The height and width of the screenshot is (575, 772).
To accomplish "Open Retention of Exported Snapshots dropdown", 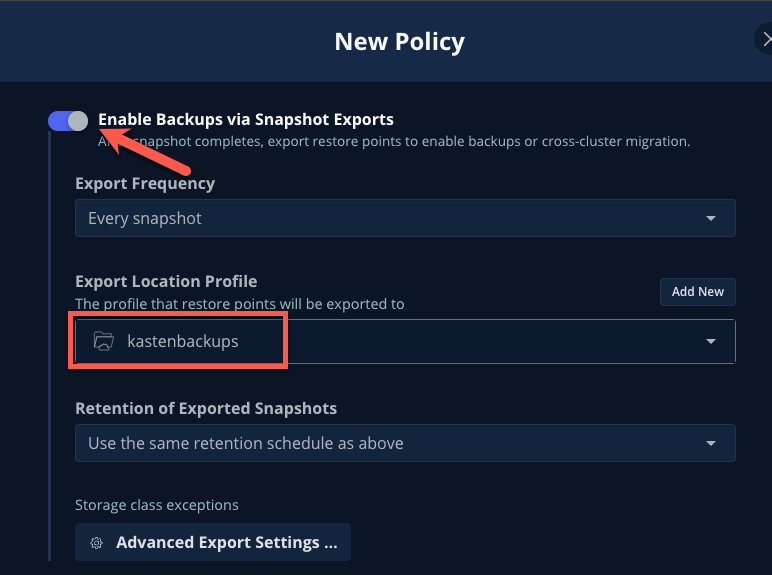I will [405, 443].
